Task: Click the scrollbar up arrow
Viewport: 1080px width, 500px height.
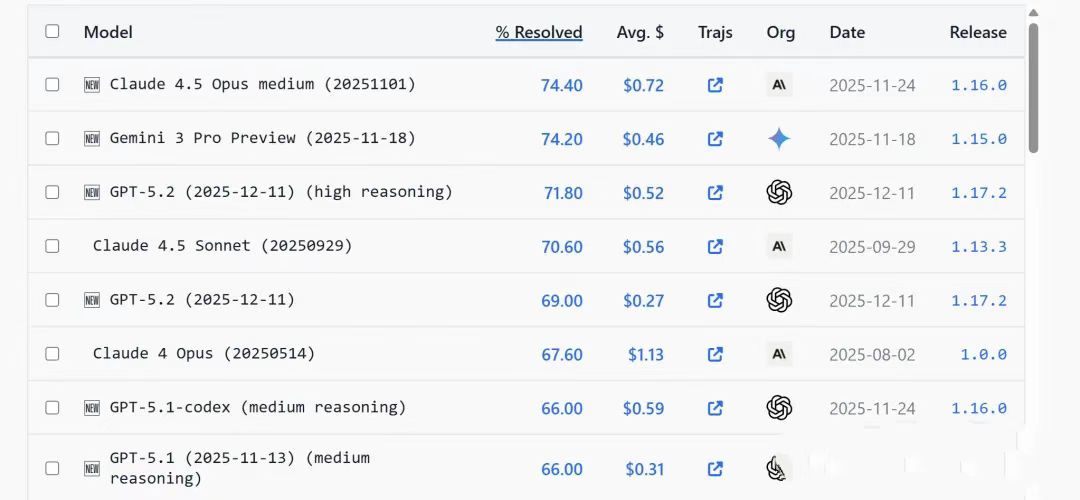Action: pos(1033,12)
